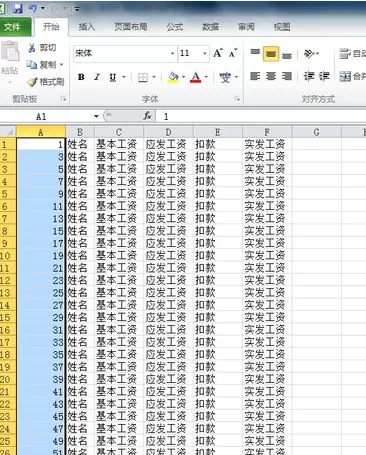Select column G header
Image resolution: width=366 pixels, height=455 pixels.
click(316, 132)
